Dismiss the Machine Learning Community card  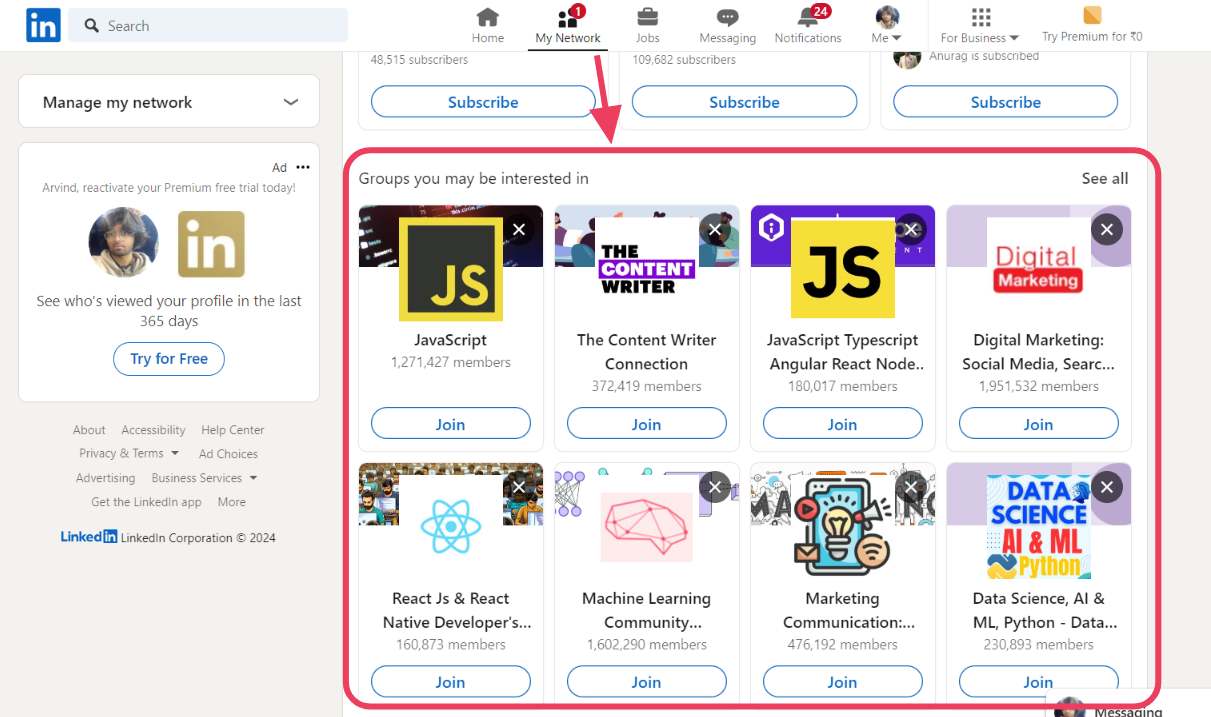click(x=714, y=487)
